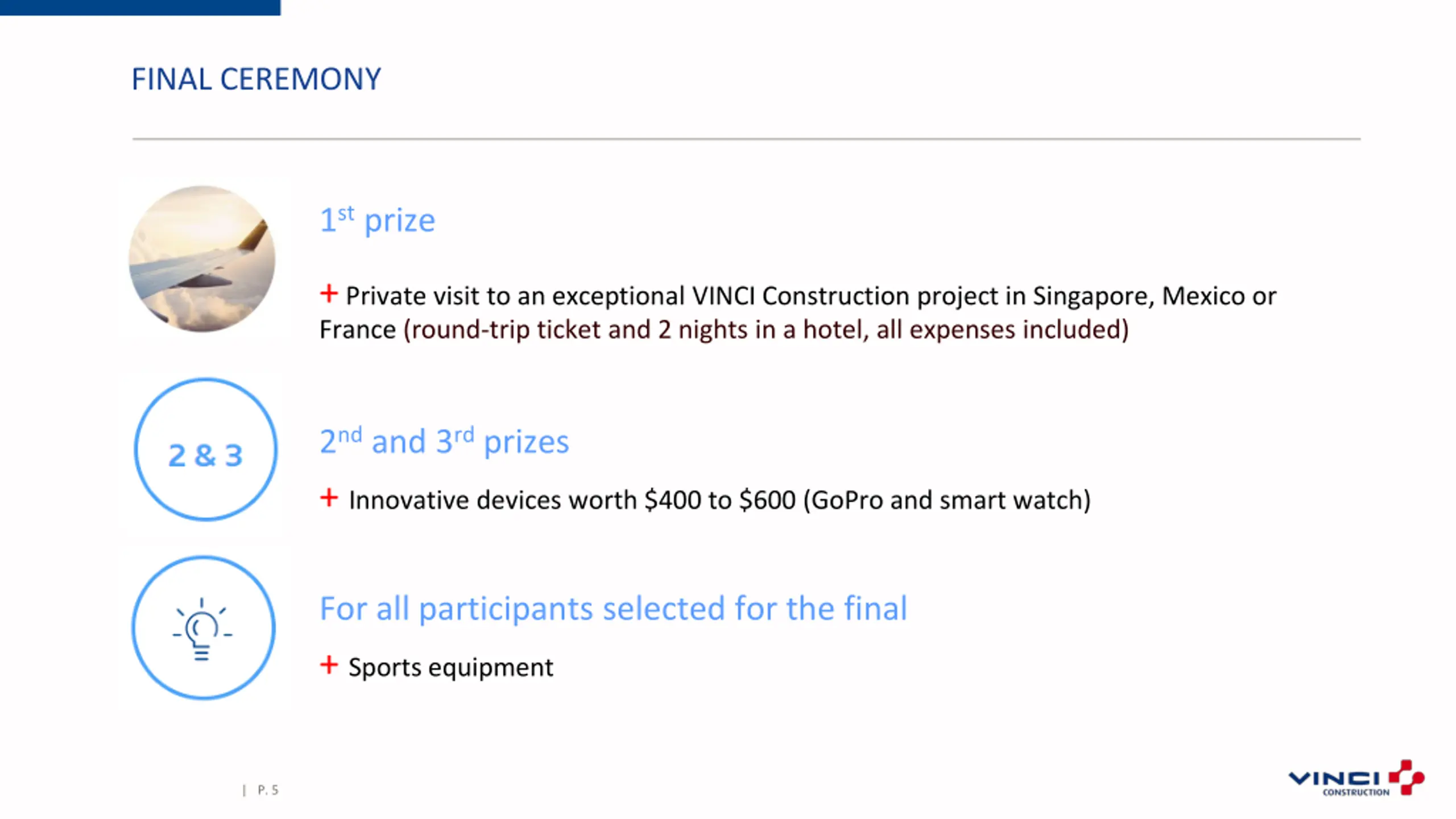Click the red plus before Private visit
This screenshot has height=819, width=1456.
[x=329, y=294]
